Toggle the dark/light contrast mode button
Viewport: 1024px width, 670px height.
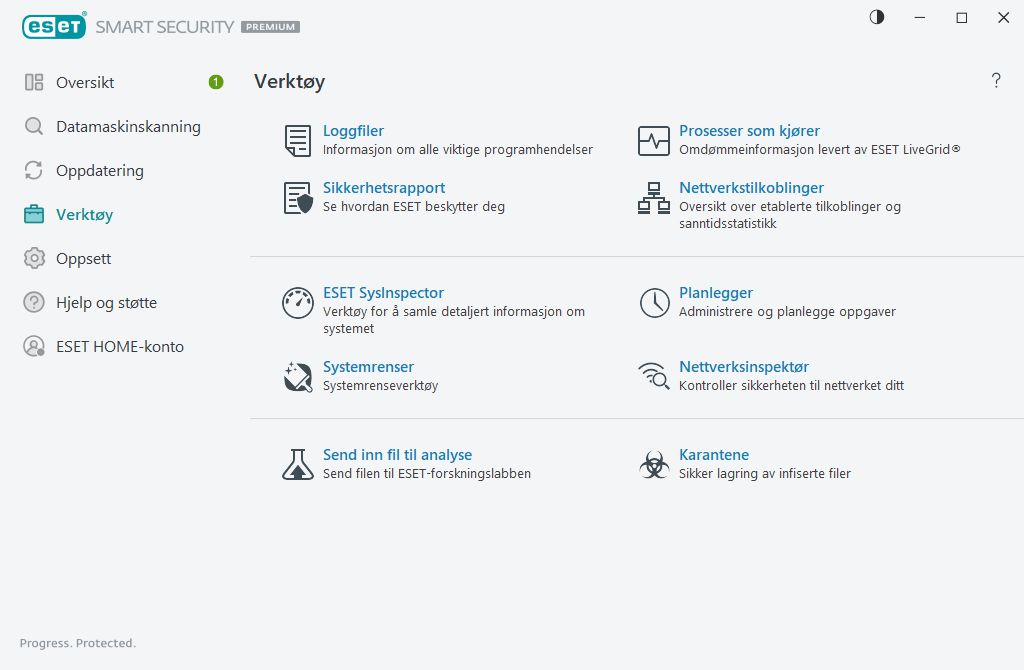877,17
